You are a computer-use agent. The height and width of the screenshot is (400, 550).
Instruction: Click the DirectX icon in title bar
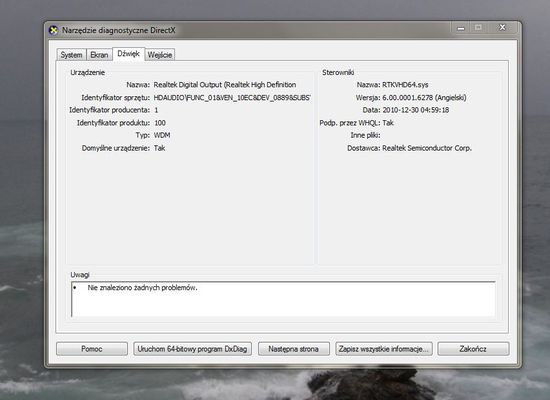pos(53,31)
